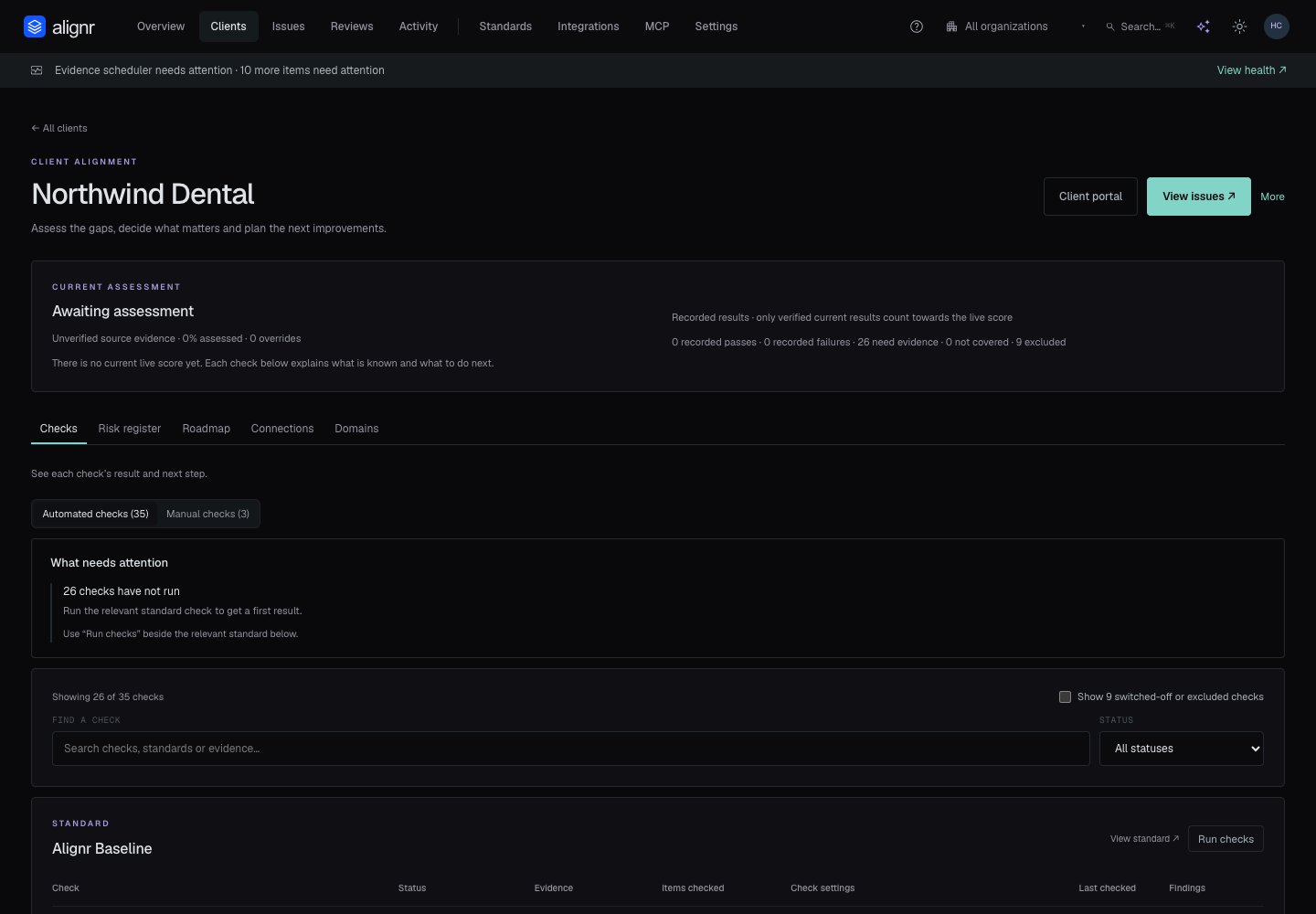1316x914 pixels.
Task: Open the Clients nav item
Action: [228, 27]
